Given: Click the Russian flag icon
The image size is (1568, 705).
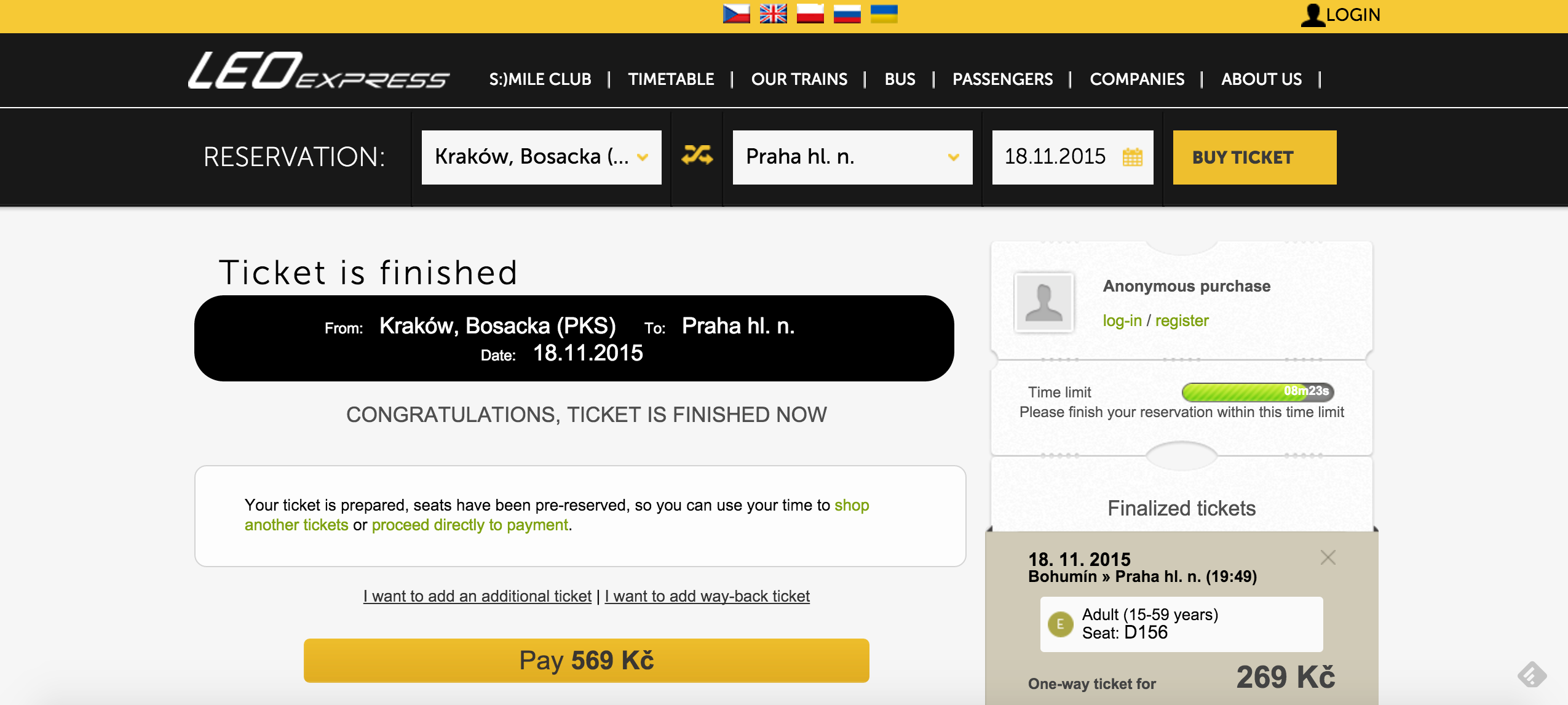Looking at the screenshot, I should [847, 14].
